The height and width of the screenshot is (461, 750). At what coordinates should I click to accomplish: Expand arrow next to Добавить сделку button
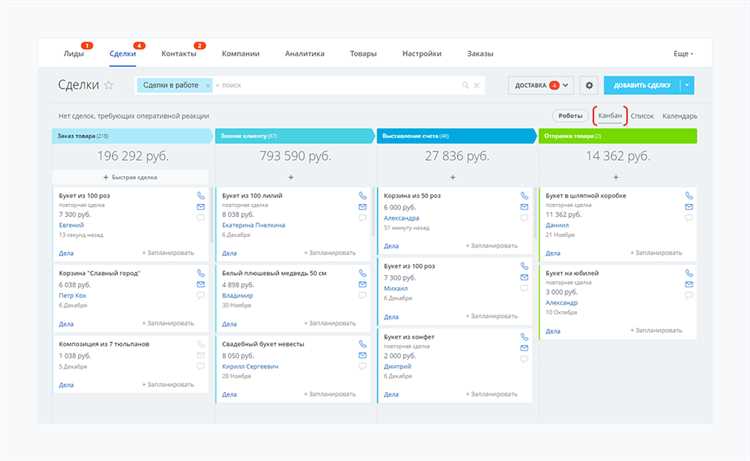(x=687, y=85)
